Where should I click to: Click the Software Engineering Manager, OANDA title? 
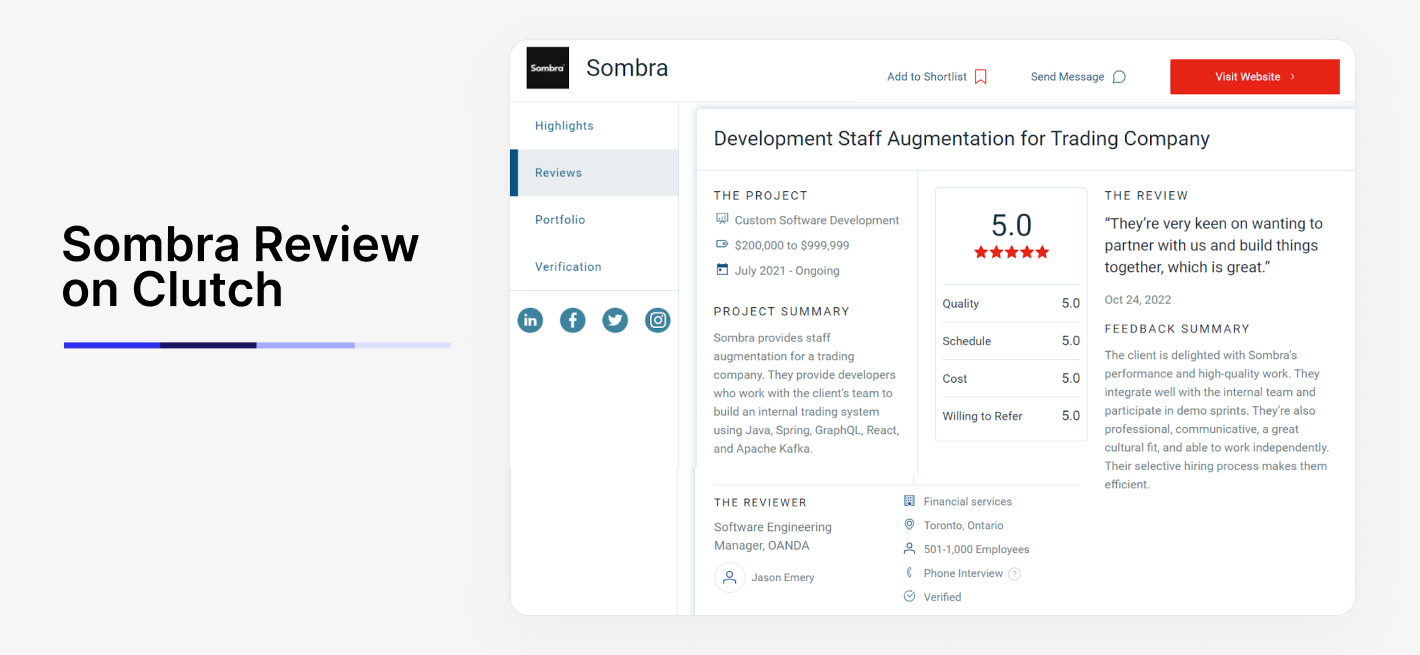pyautogui.click(x=773, y=537)
